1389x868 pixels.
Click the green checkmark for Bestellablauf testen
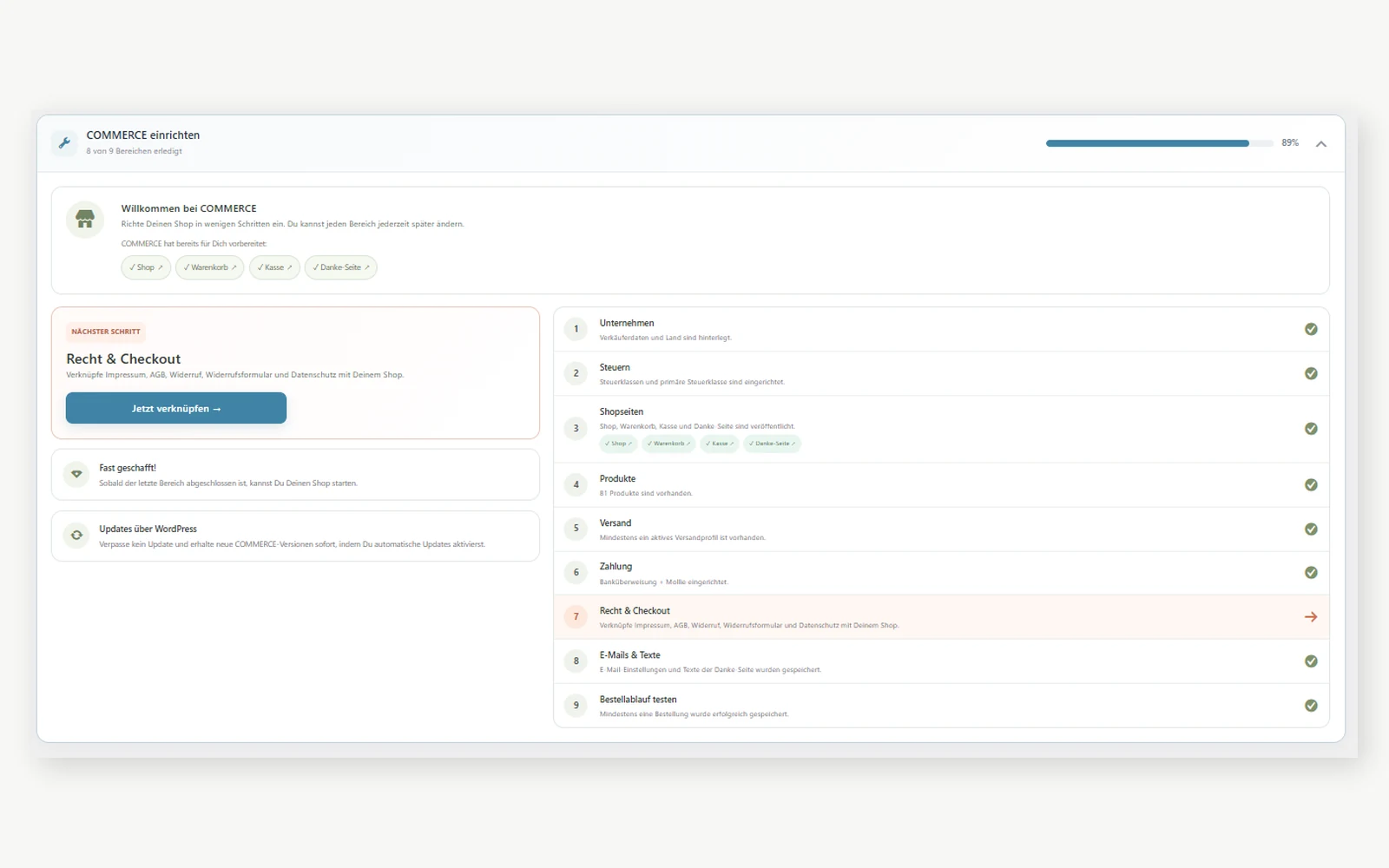(1311, 706)
